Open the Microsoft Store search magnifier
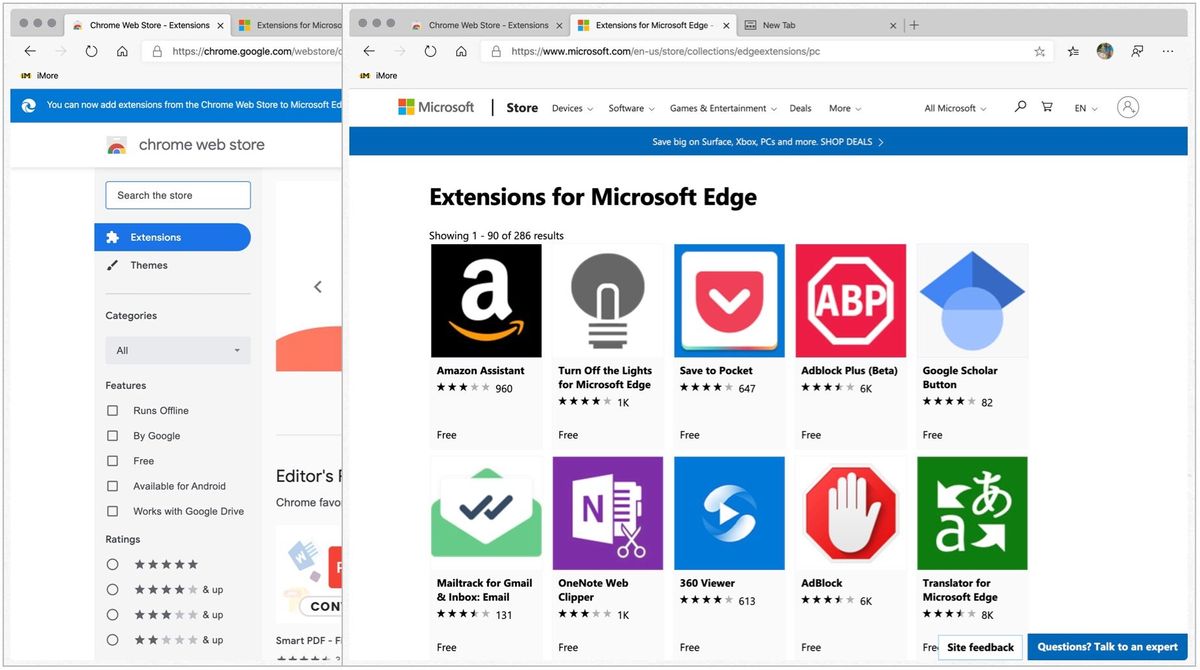The width and height of the screenshot is (1200, 670). (x=1019, y=107)
